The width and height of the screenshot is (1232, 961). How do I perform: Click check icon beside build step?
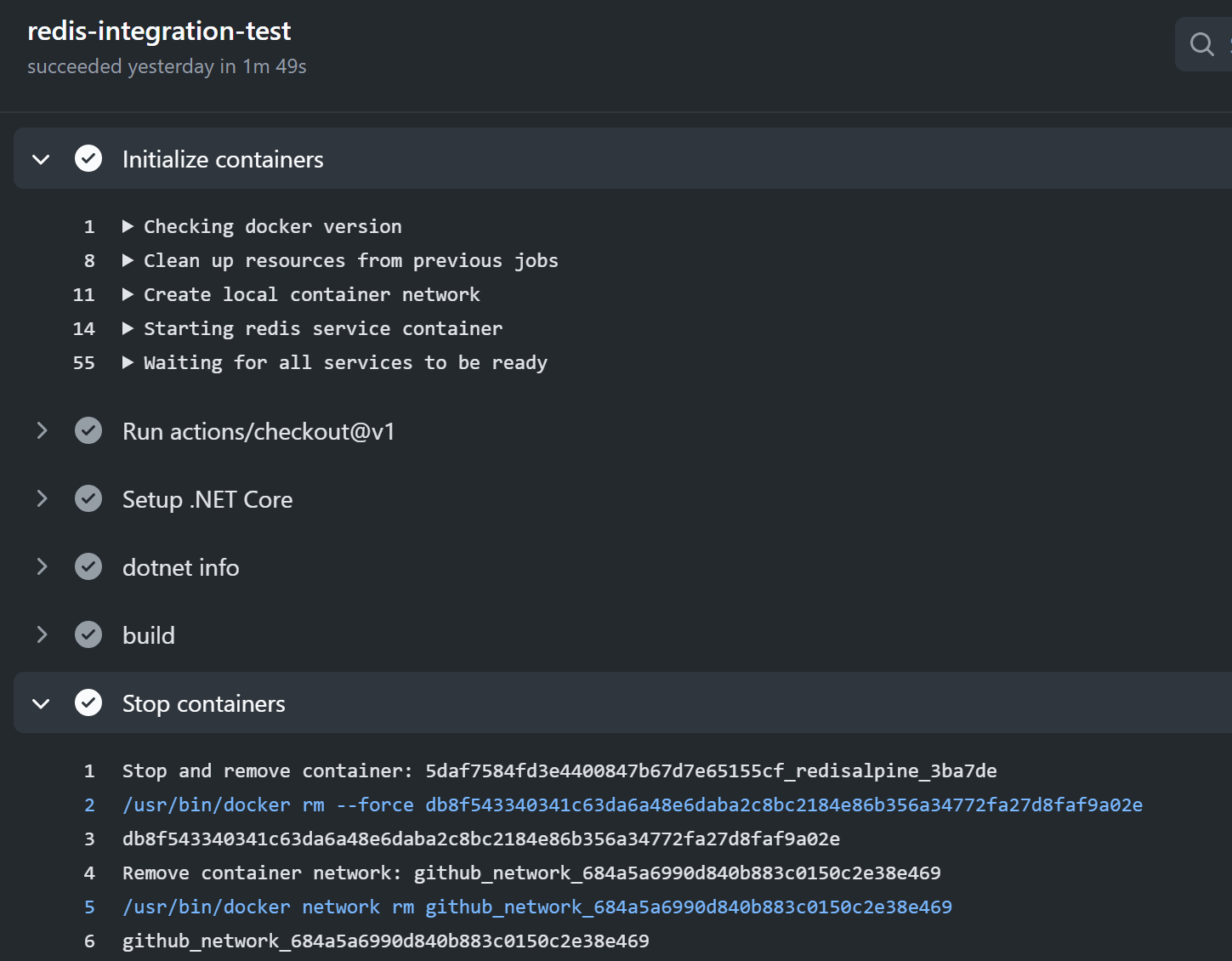pyautogui.click(x=88, y=635)
